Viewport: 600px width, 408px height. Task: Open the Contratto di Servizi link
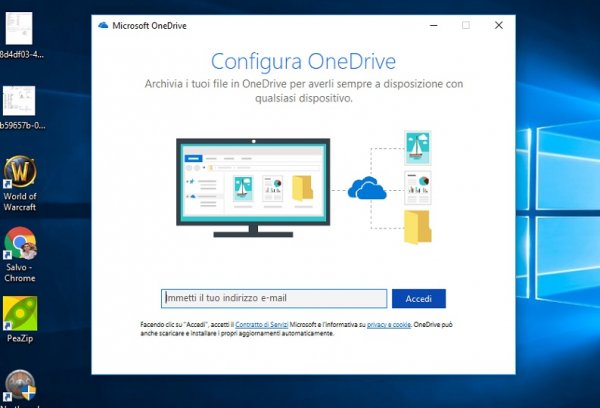[261, 325]
